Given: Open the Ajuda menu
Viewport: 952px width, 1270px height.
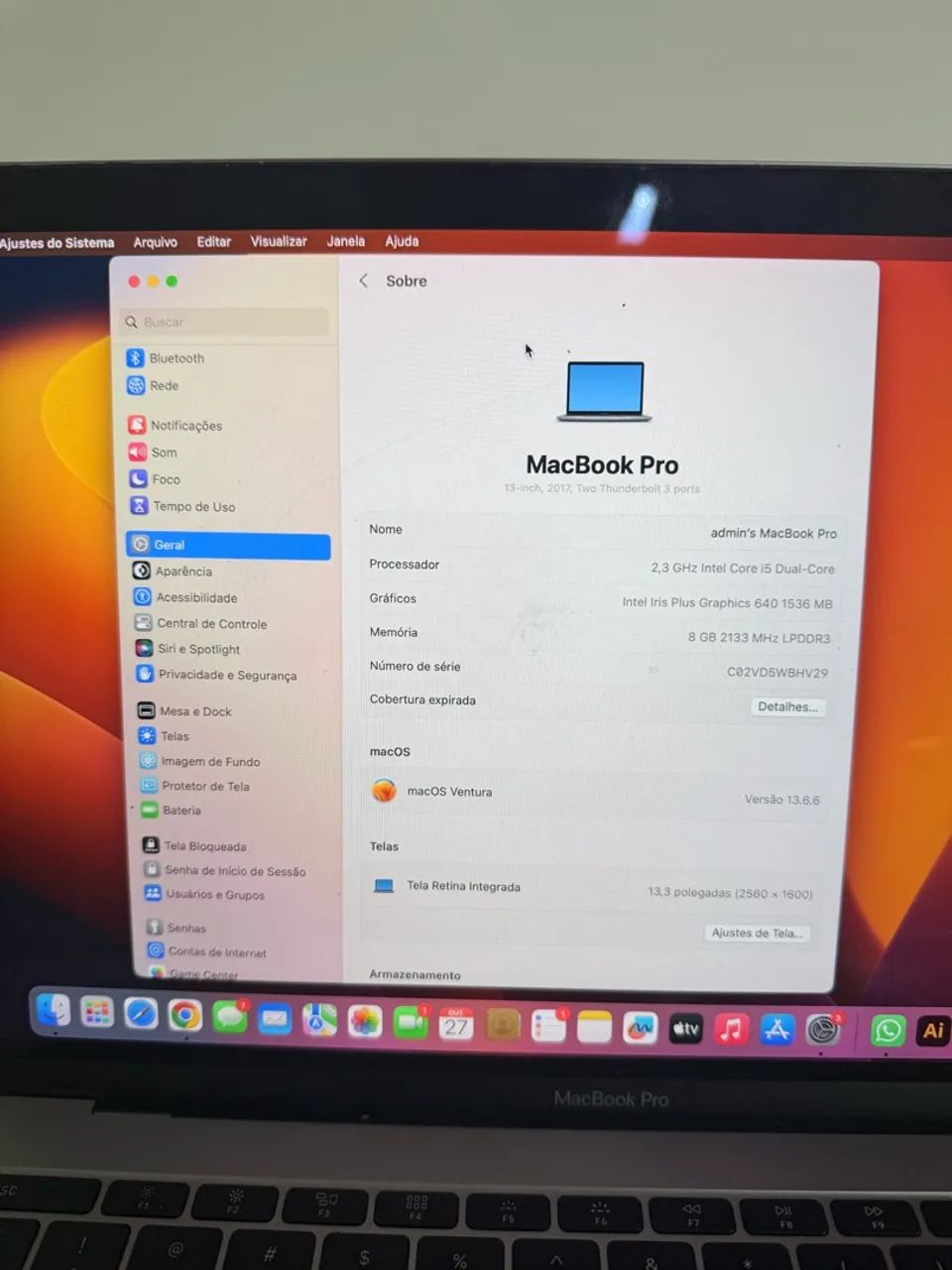Looking at the screenshot, I should [x=402, y=241].
